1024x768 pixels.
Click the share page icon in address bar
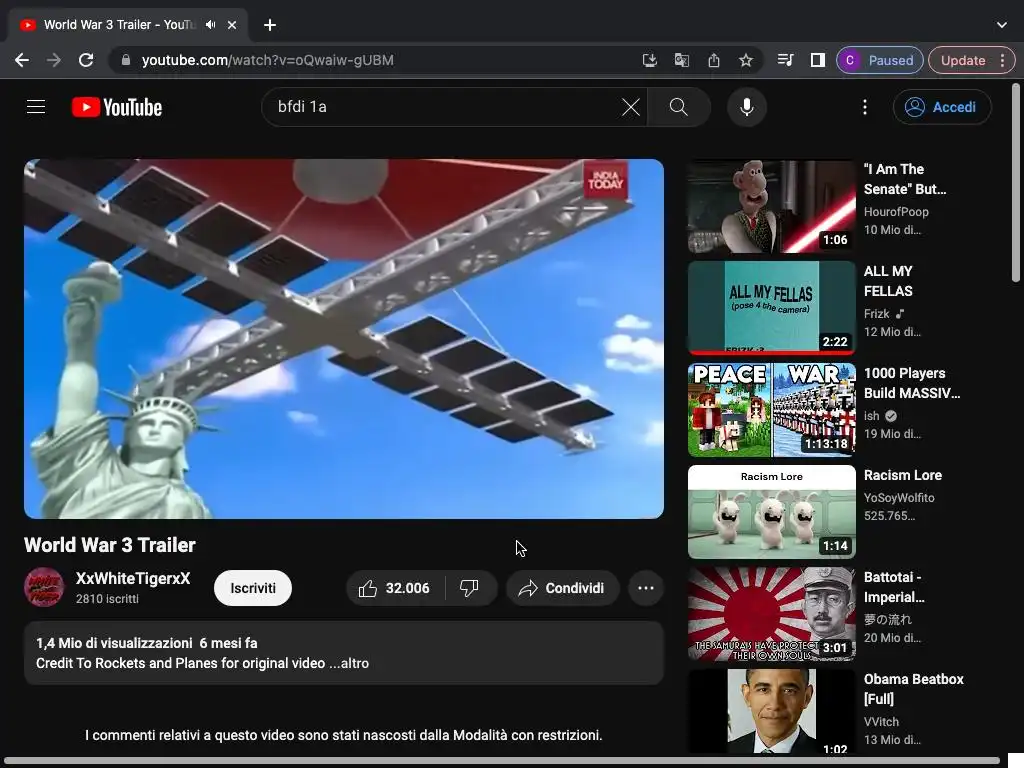(714, 60)
